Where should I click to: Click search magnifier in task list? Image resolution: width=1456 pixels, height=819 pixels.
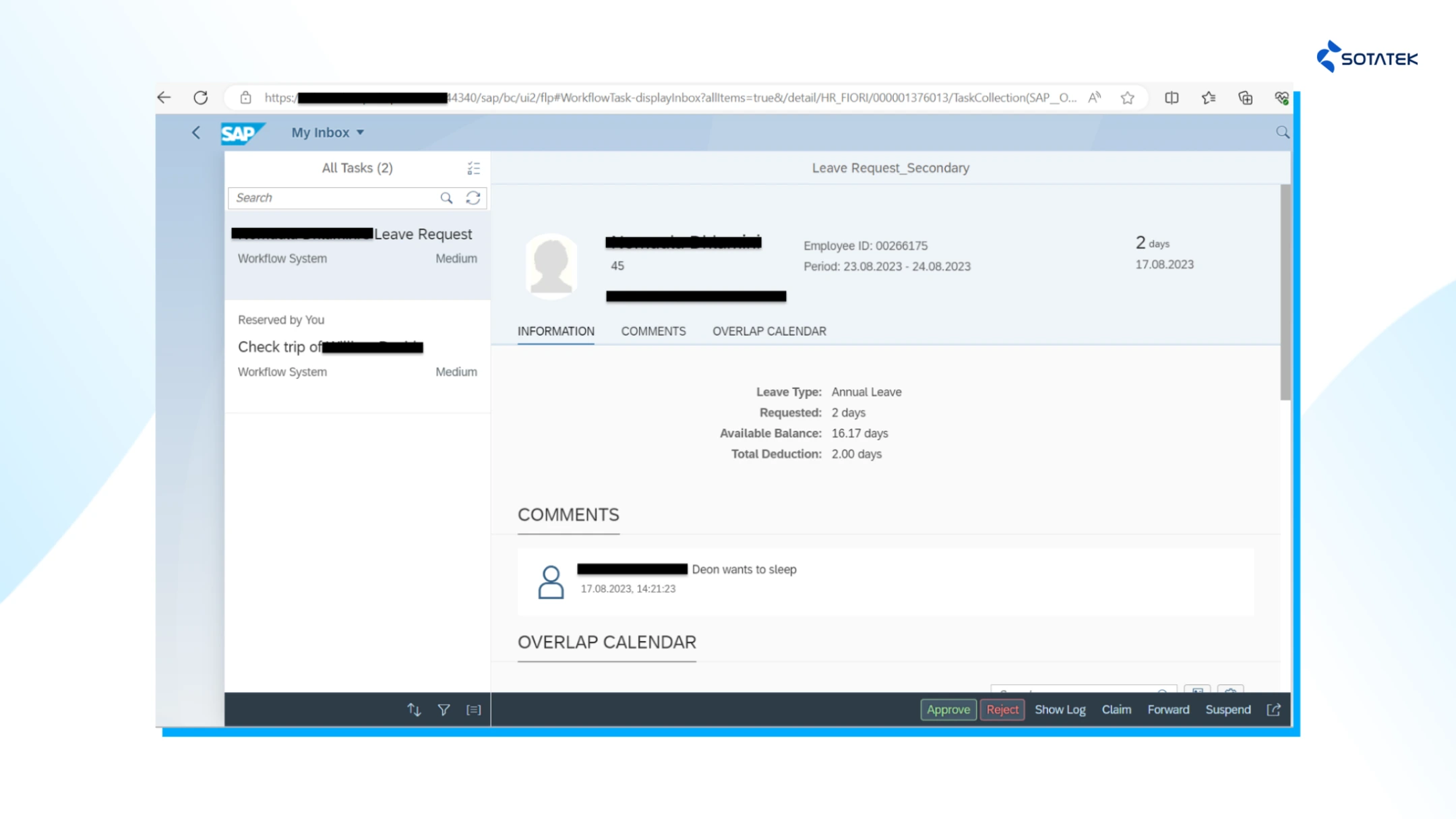pos(446,198)
